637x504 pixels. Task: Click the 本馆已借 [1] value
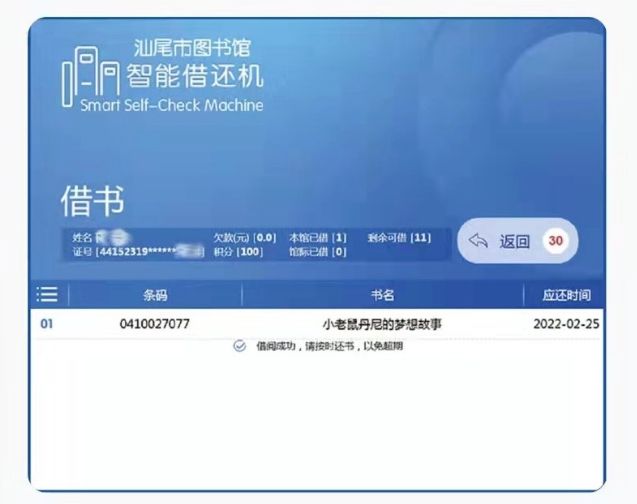pos(318,238)
